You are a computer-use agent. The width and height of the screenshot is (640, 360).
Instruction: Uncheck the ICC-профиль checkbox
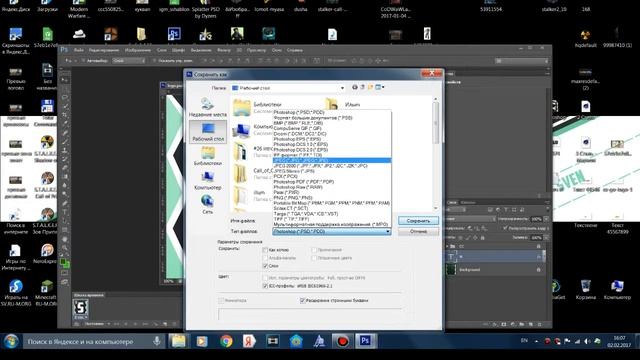click(x=265, y=286)
